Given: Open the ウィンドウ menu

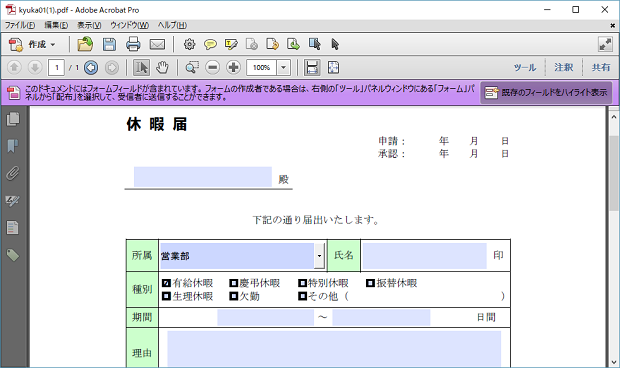Looking at the screenshot, I should click(129, 25).
